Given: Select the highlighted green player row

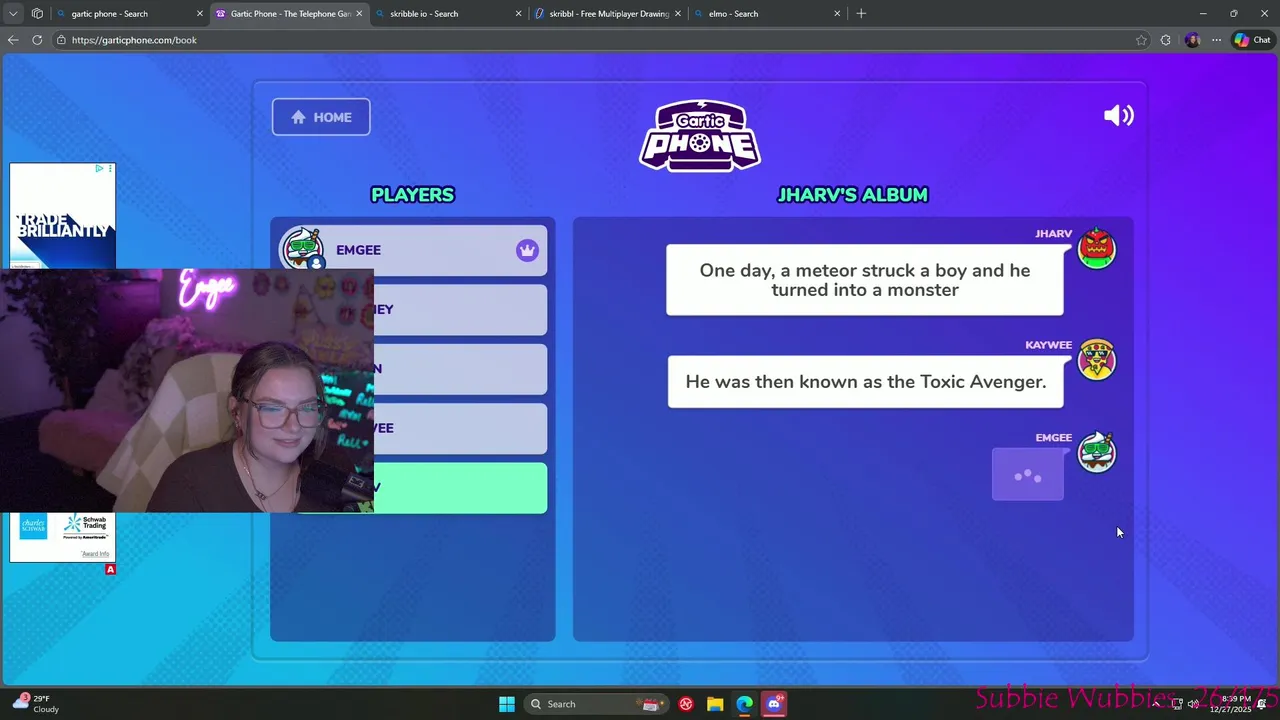Looking at the screenshot, I should coord(460,487).
